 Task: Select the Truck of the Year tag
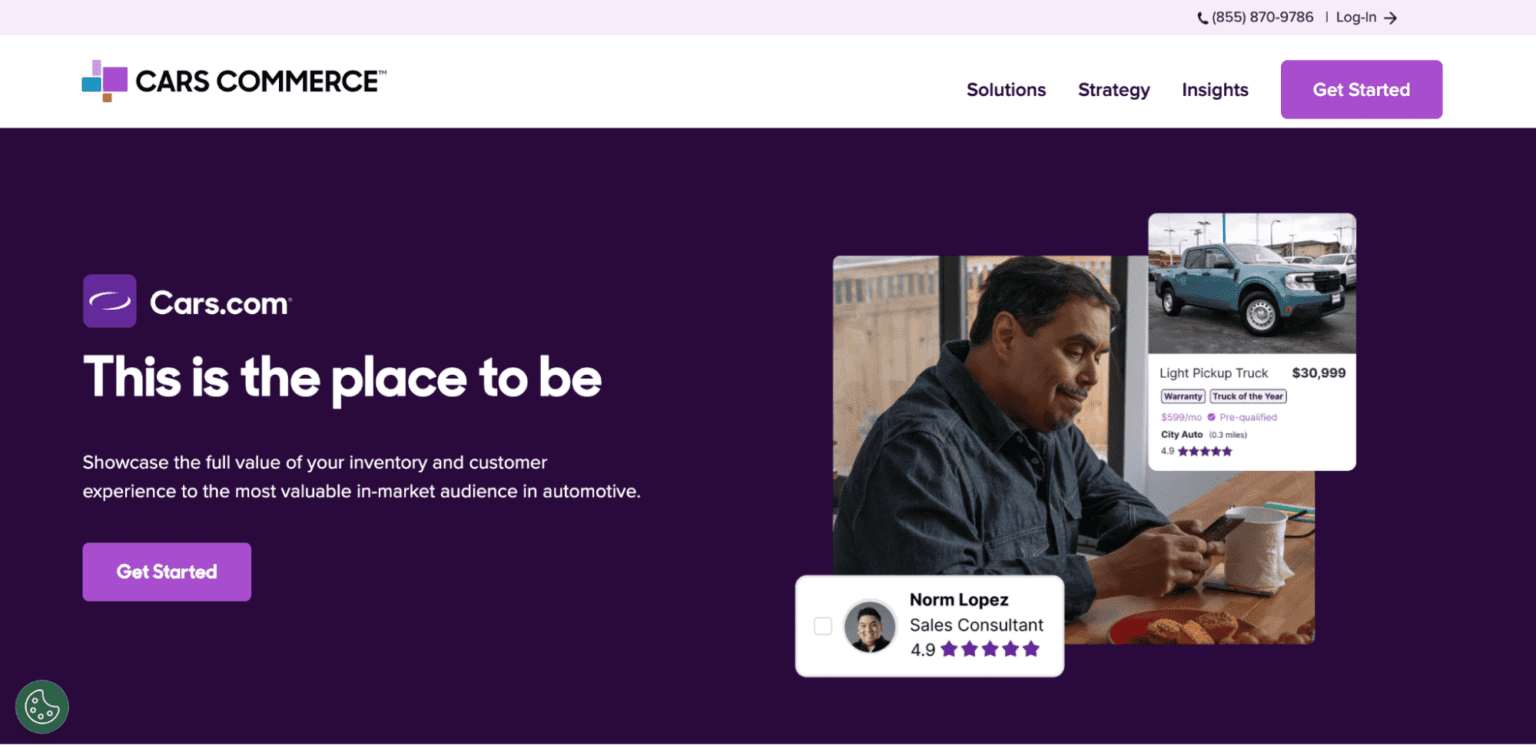1248,396
